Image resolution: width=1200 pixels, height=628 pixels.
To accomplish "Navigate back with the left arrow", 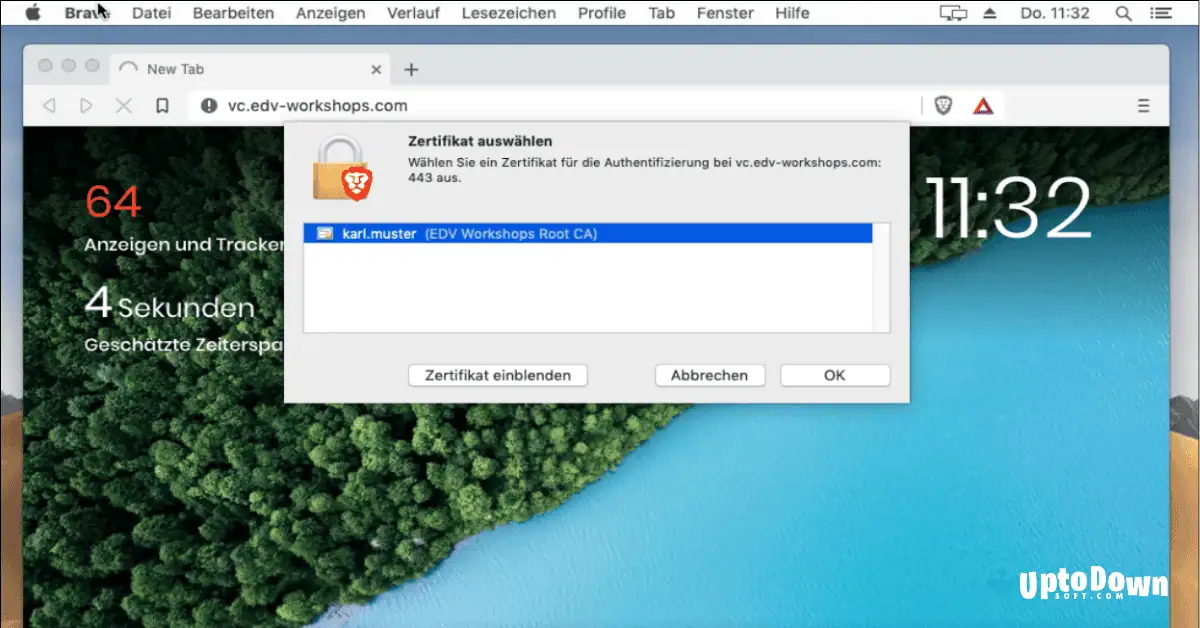I will (x=48, y=105).
